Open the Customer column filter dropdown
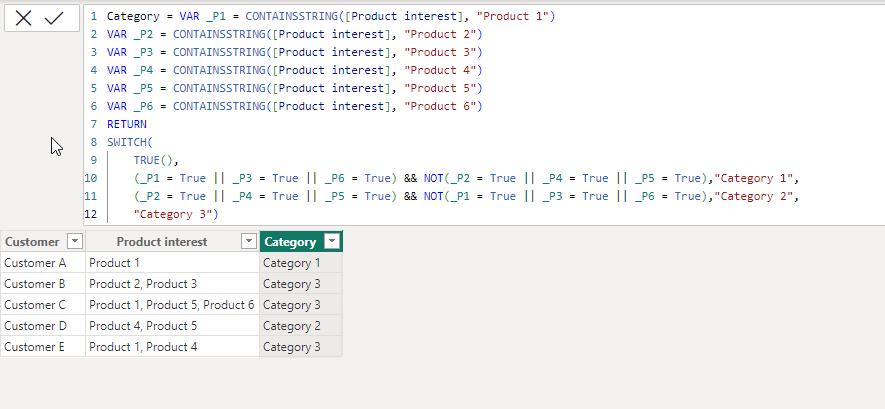The image size is (885, 409). click(75, 241)
